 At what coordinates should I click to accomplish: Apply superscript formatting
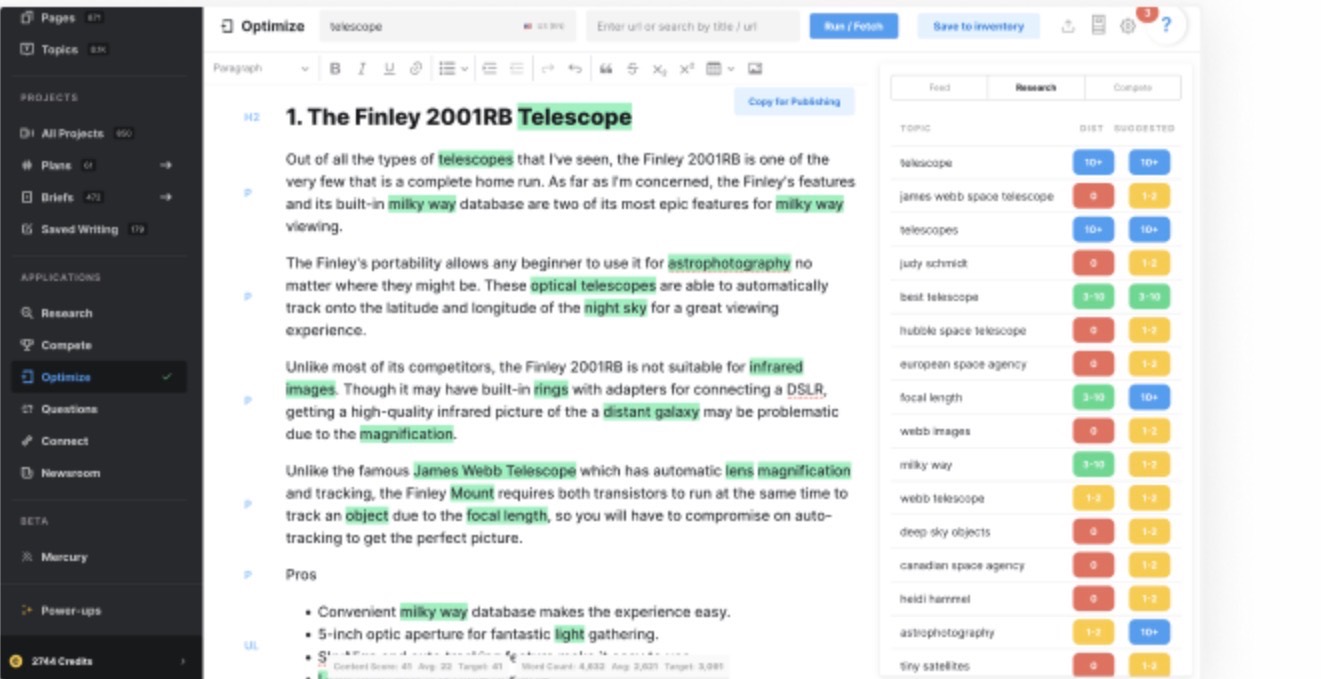click(x=687, y=69)
